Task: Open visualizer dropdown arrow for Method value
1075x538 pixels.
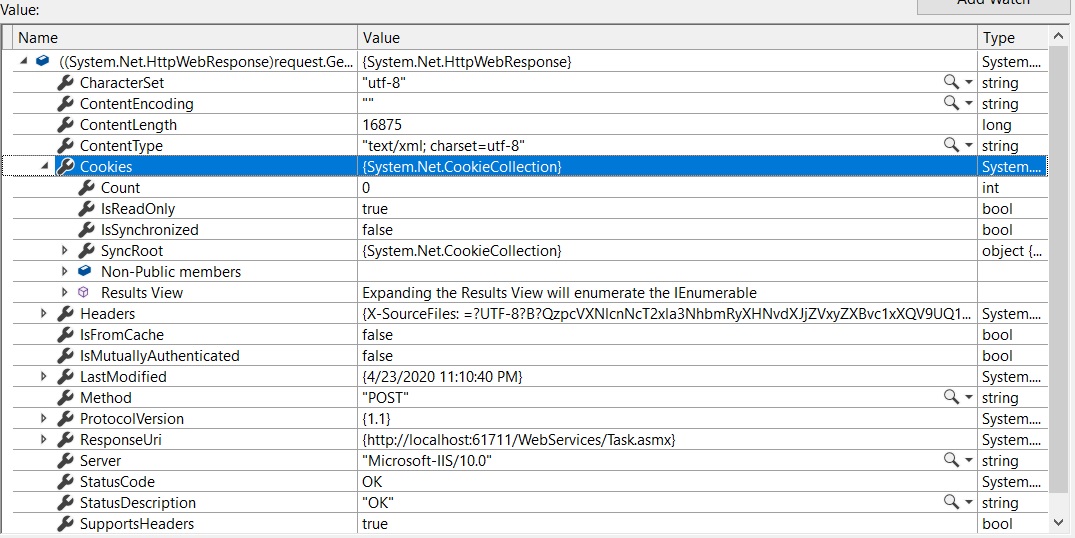Action: pos(968,398)
